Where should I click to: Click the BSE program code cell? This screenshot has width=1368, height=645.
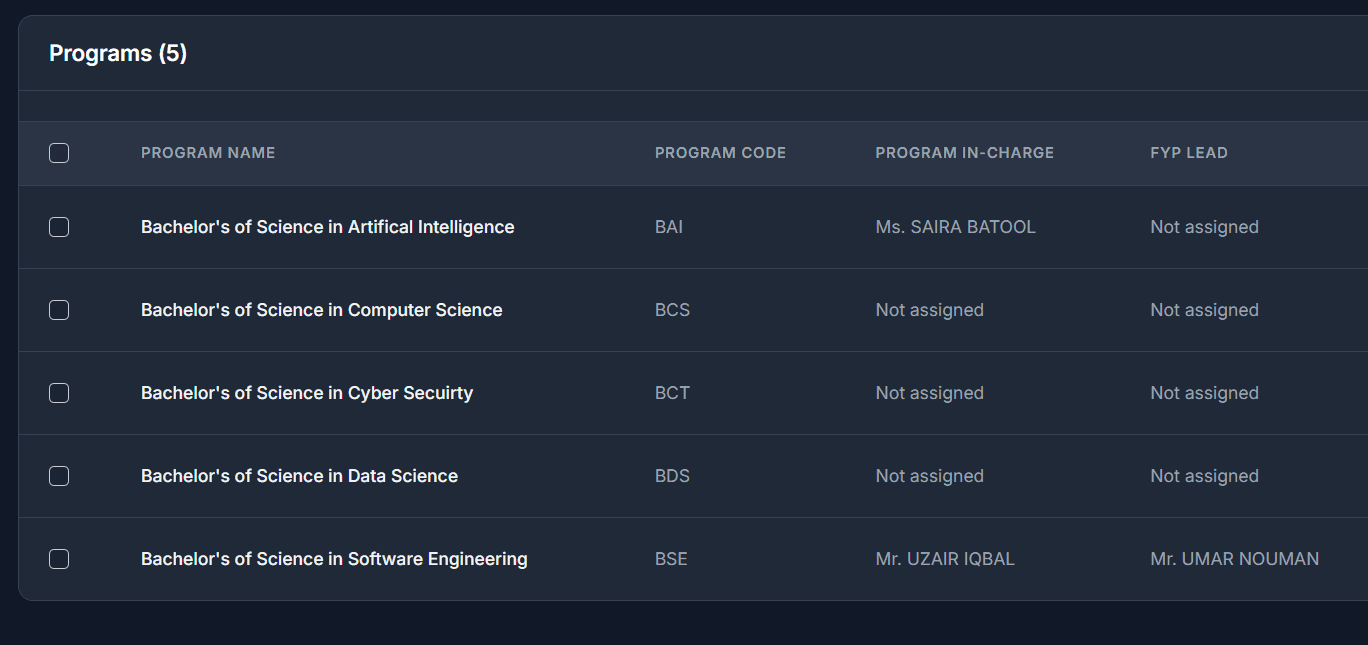[x=671, y=559]
